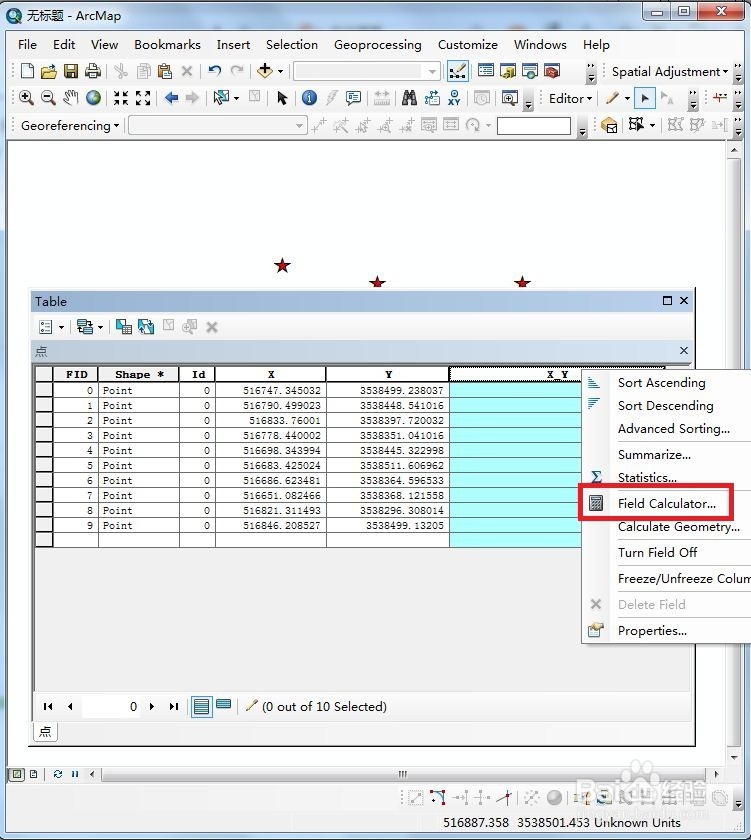The image size is (751, 840).
Task: Show all records view button
Action: 201,707
